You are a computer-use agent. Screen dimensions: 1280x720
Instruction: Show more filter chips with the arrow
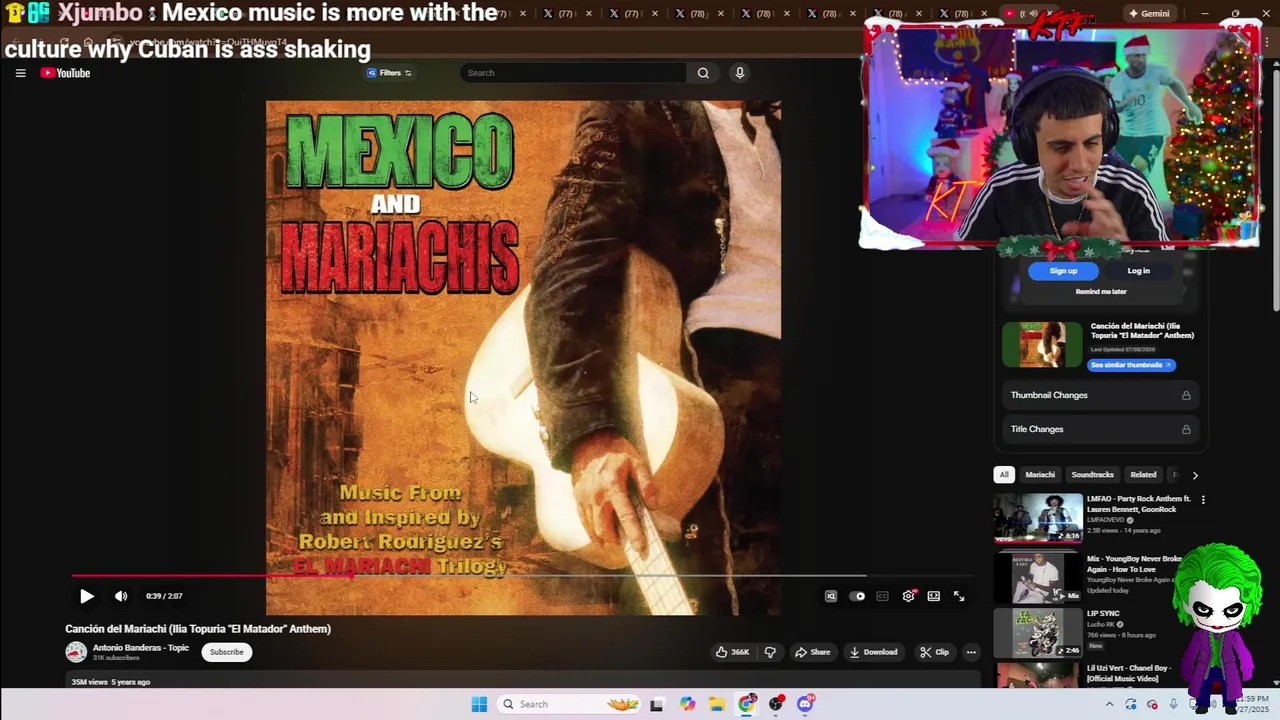(x=1195, y=475)
